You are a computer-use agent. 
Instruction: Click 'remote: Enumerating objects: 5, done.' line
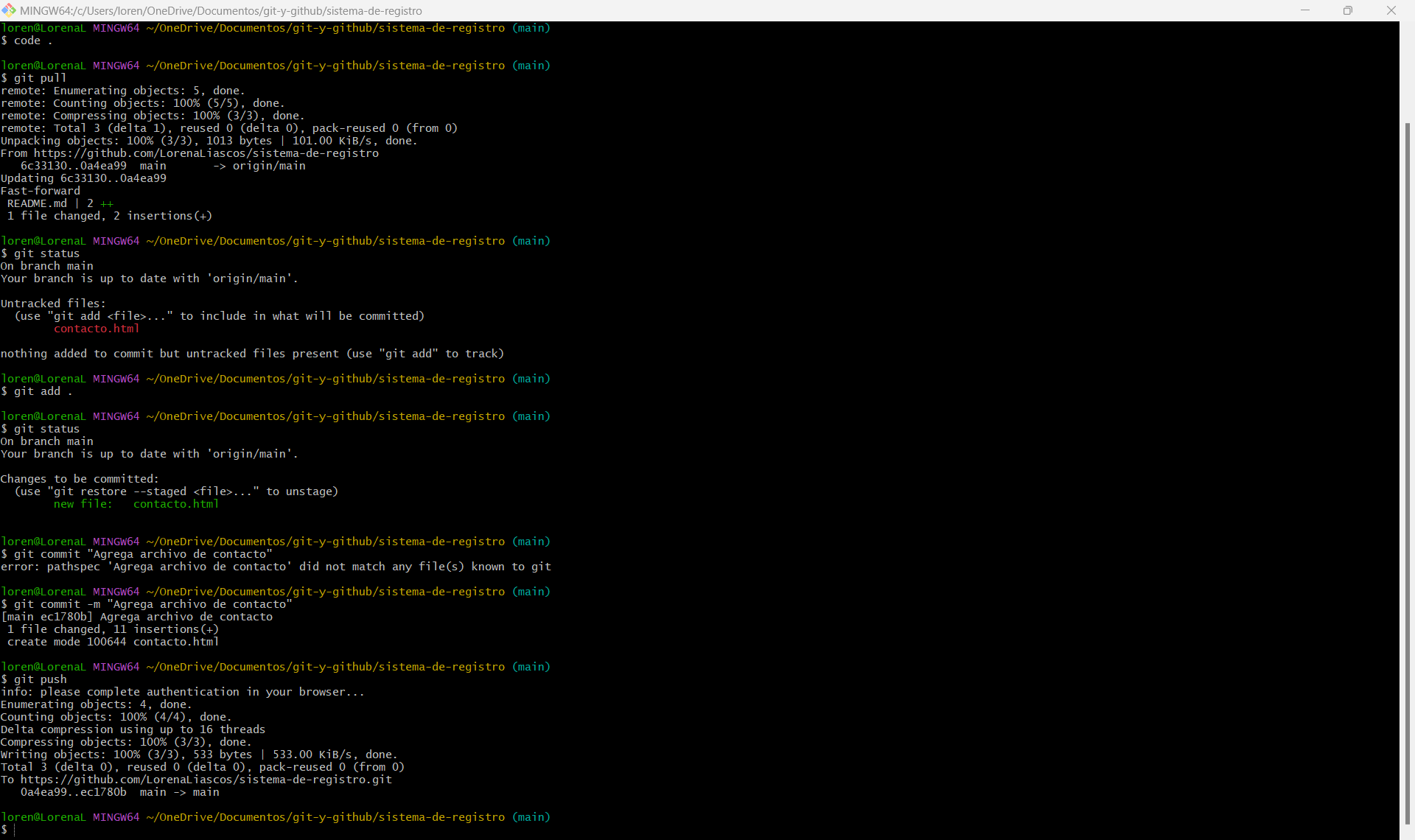click(122, 91)
